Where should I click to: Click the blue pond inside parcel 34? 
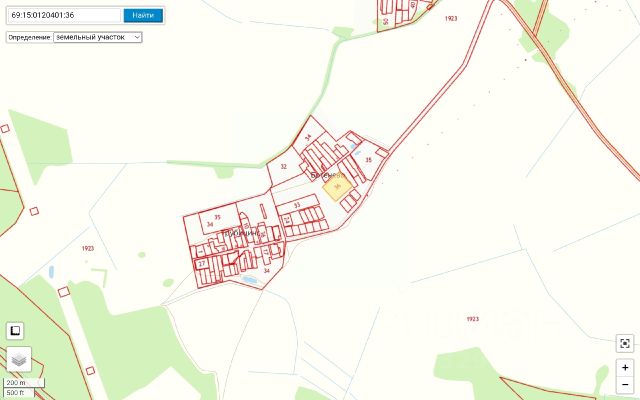point(249,280)
